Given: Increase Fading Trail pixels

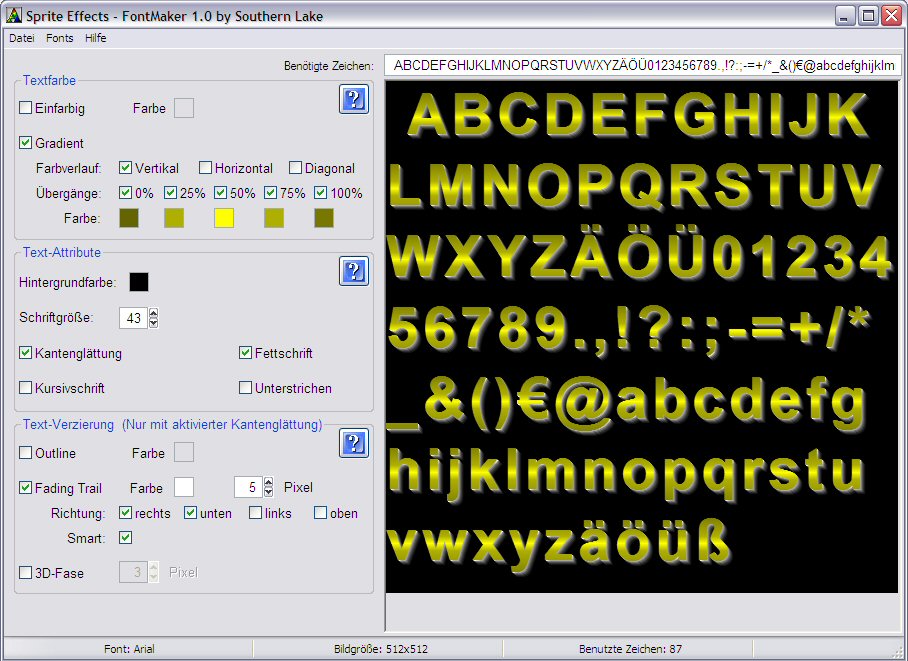Looking at the screenshot, I should click(x=269, y=482).
